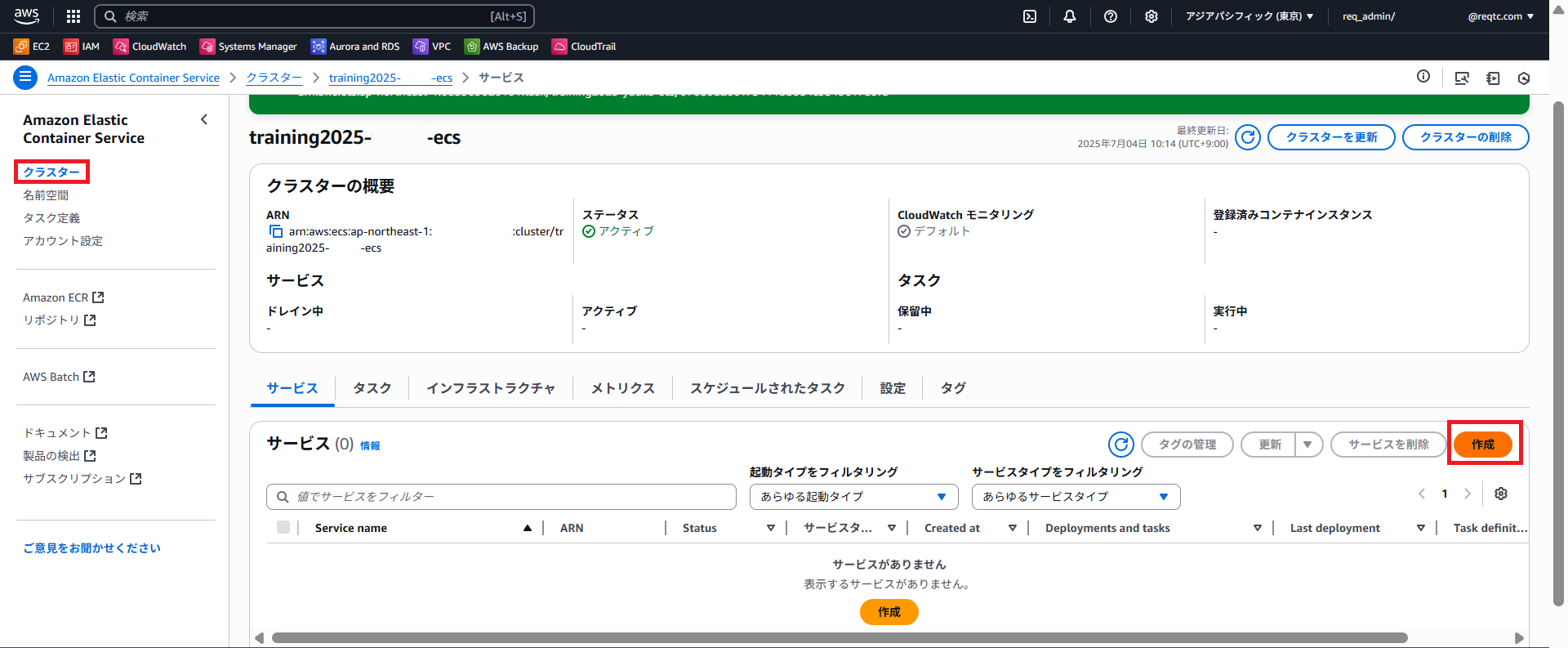Screen dimensions: 1568x648
Task: Click サービスを削除 button
Action: point(1388,445)
